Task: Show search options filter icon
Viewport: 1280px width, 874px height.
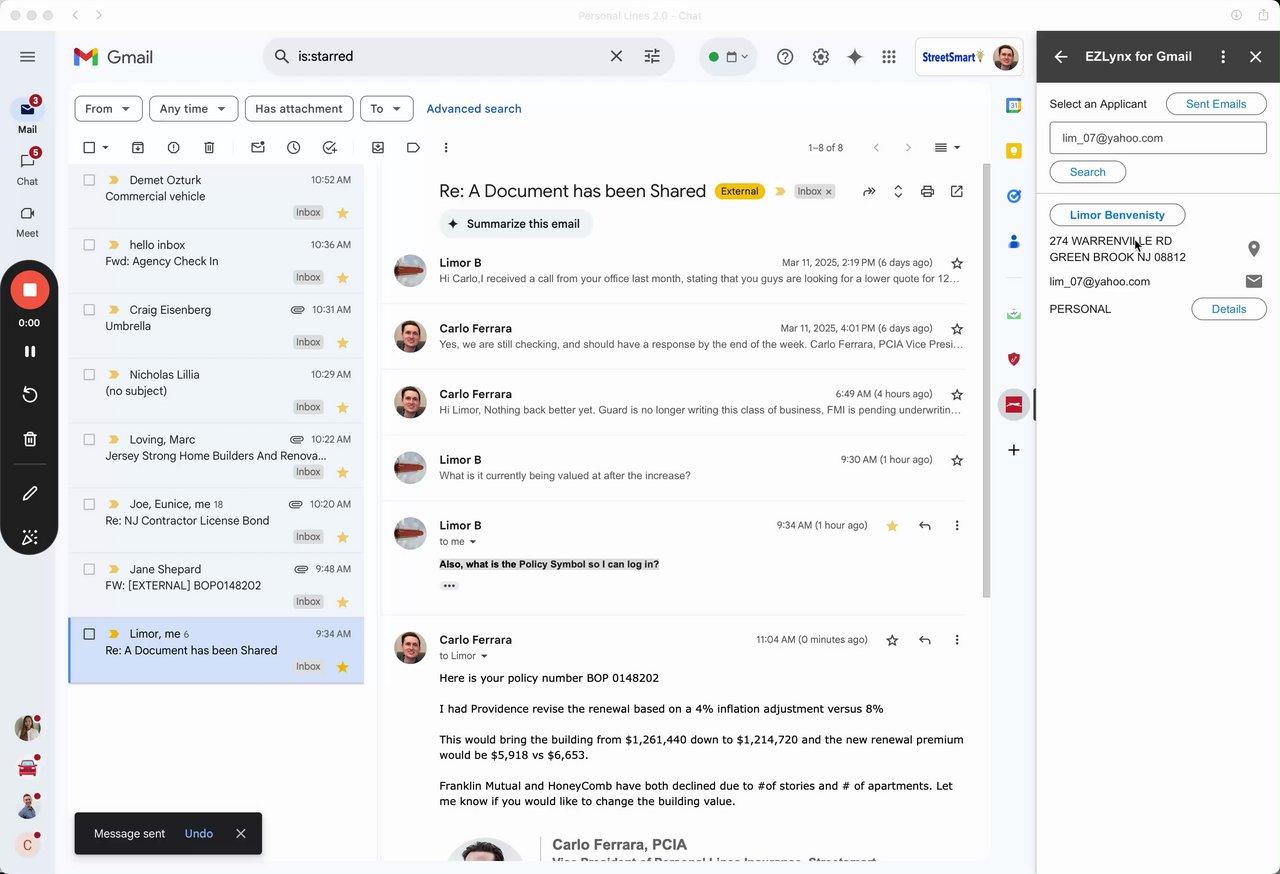Action: pyautogui.click(x=652, y=57)
